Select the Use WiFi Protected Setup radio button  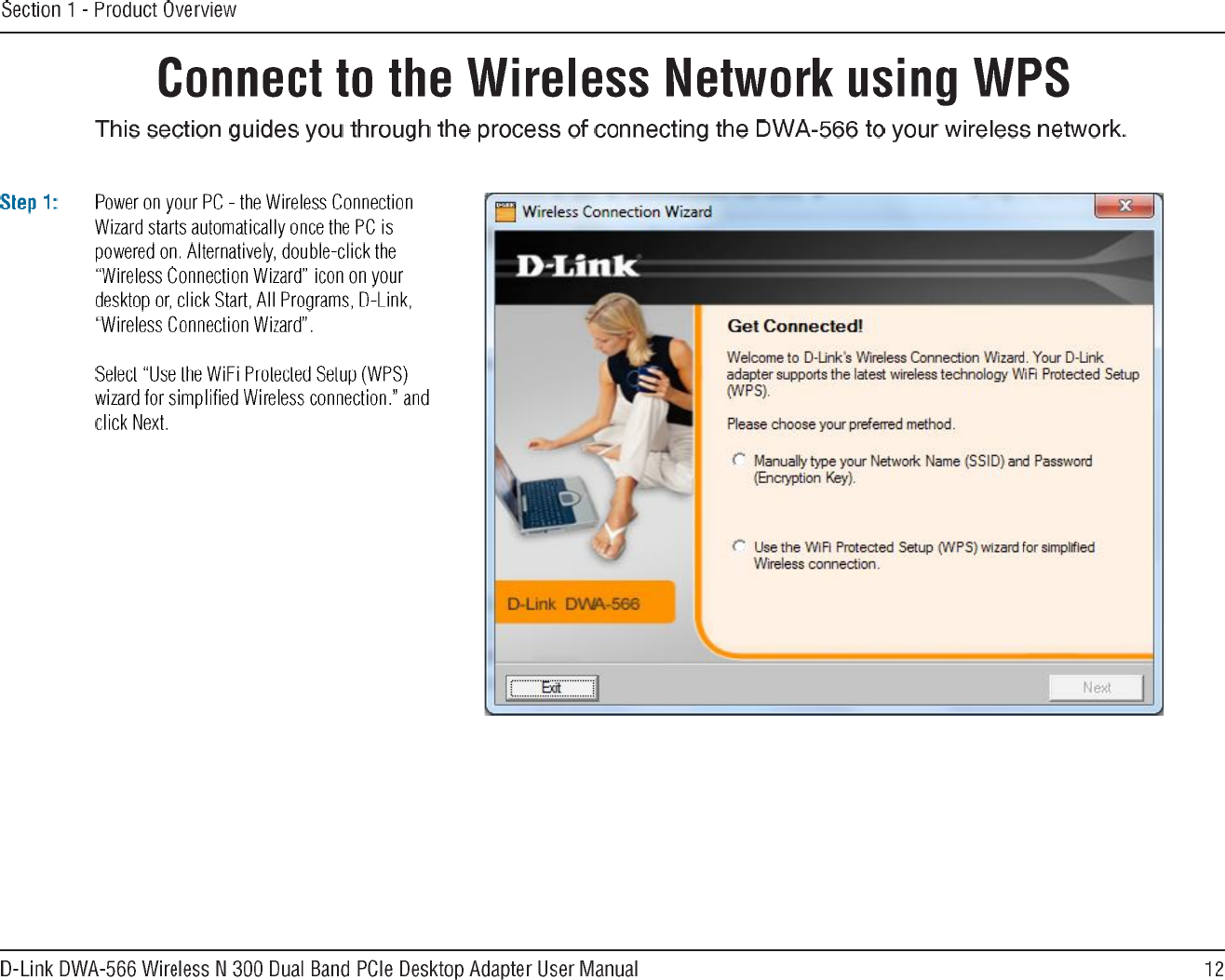(x=739, y=546)
